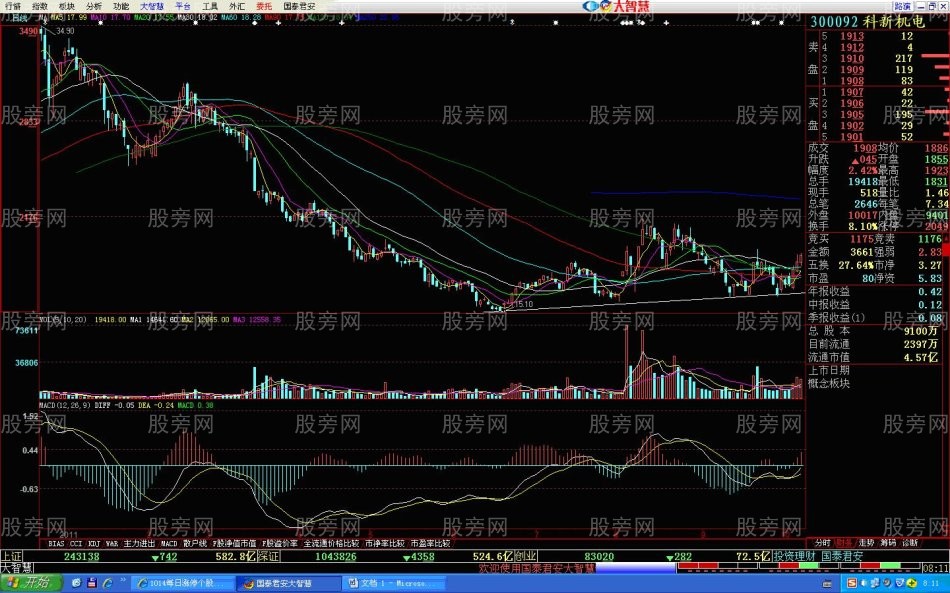Click the 总股本 value 9100万
This screenshot has height=593, width=950.
point(920,331)
